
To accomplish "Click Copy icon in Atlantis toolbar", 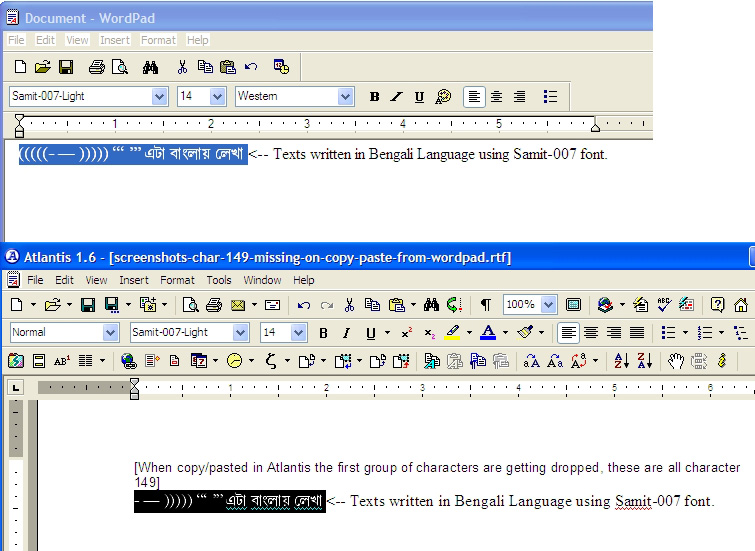I will click(372, 304).
